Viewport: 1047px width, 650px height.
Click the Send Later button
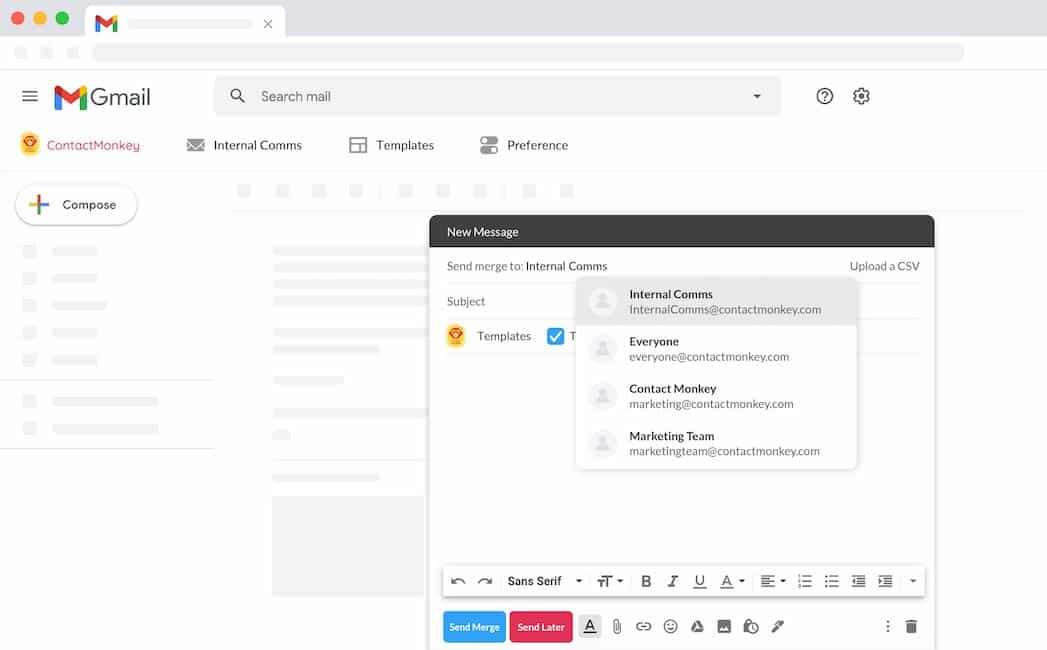[541, 627]
